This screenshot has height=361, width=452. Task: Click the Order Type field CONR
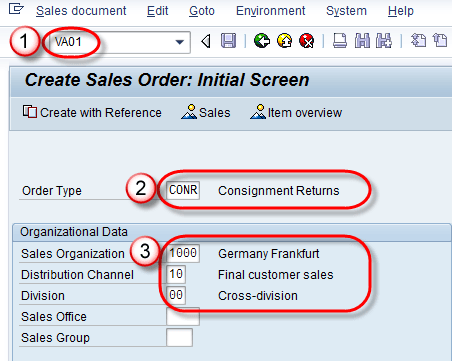tap(183, 190)
